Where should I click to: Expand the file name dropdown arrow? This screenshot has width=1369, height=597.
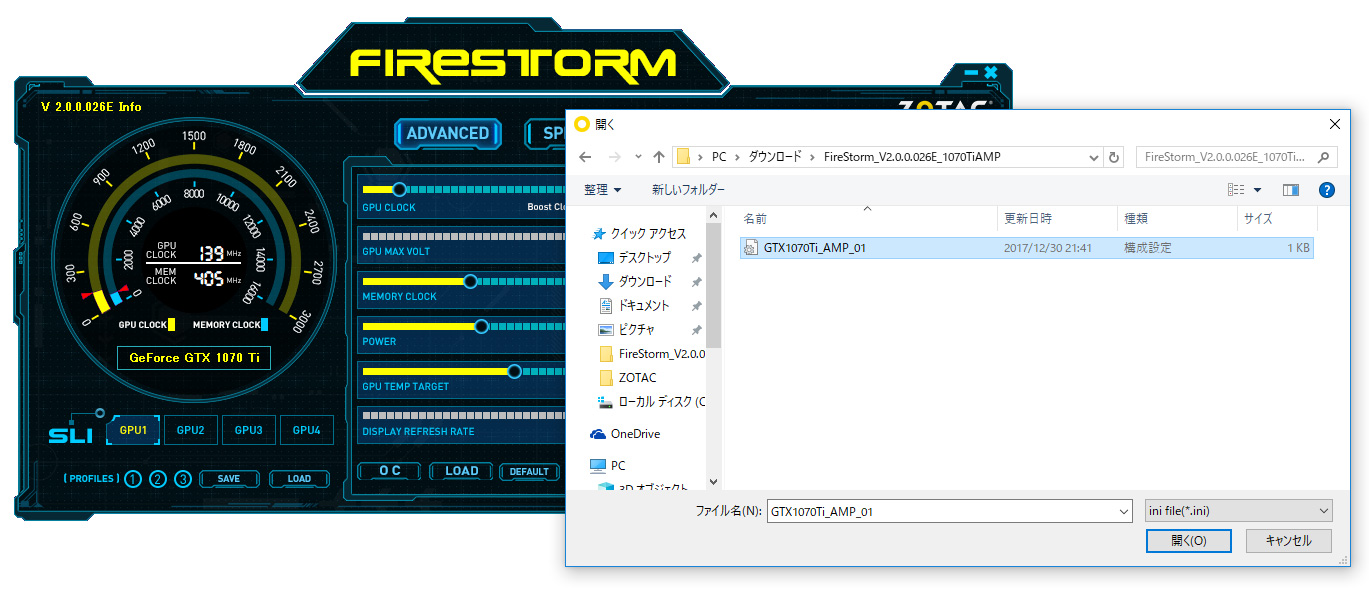[1124, 511]
